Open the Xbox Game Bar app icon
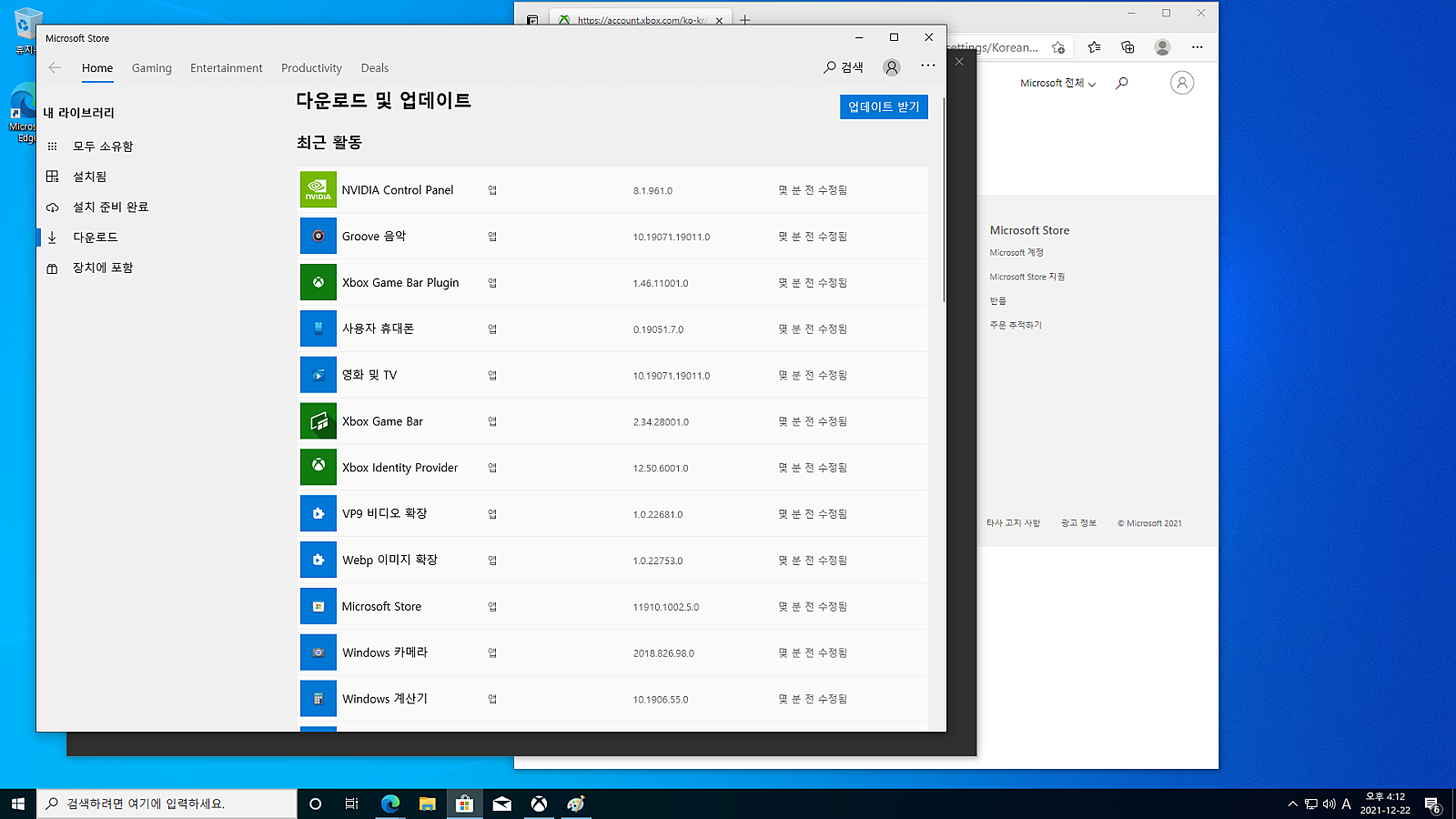The width and height of the screenshot is (1456, 819). (318, 421)
